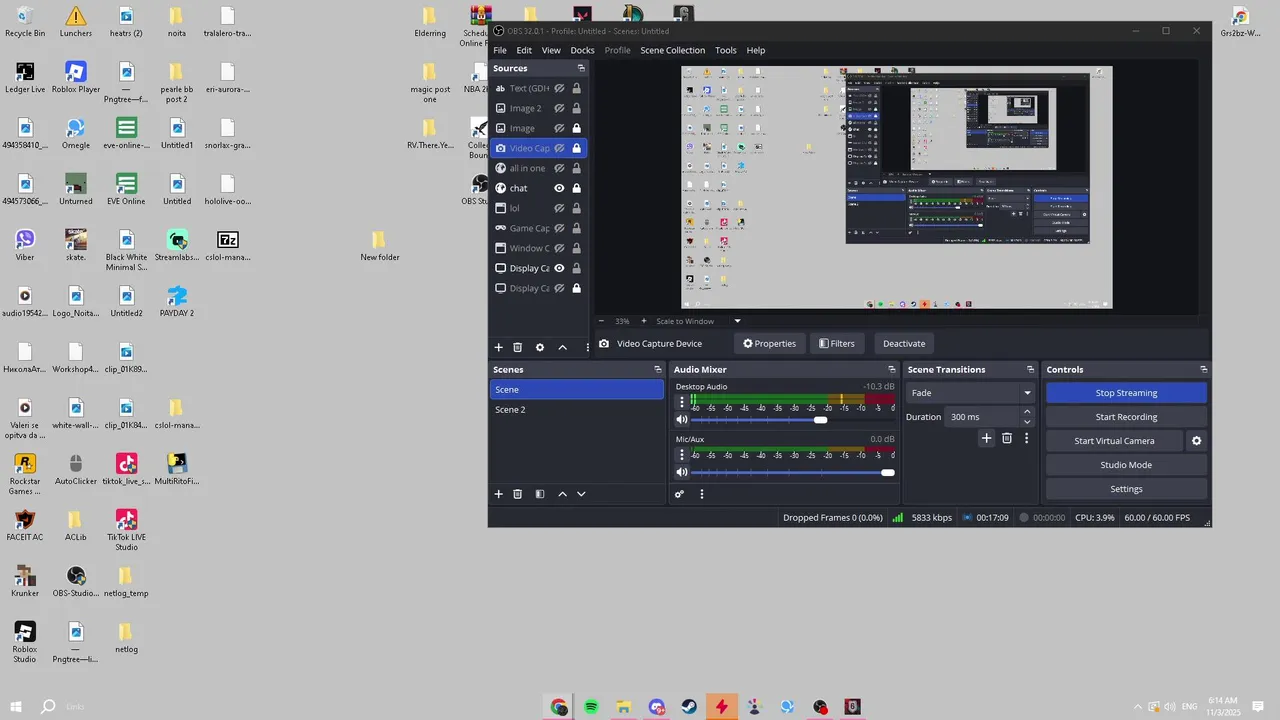1280x720 pixels.
Task: Click Stop Streaming button
Action: [1126, 393]
